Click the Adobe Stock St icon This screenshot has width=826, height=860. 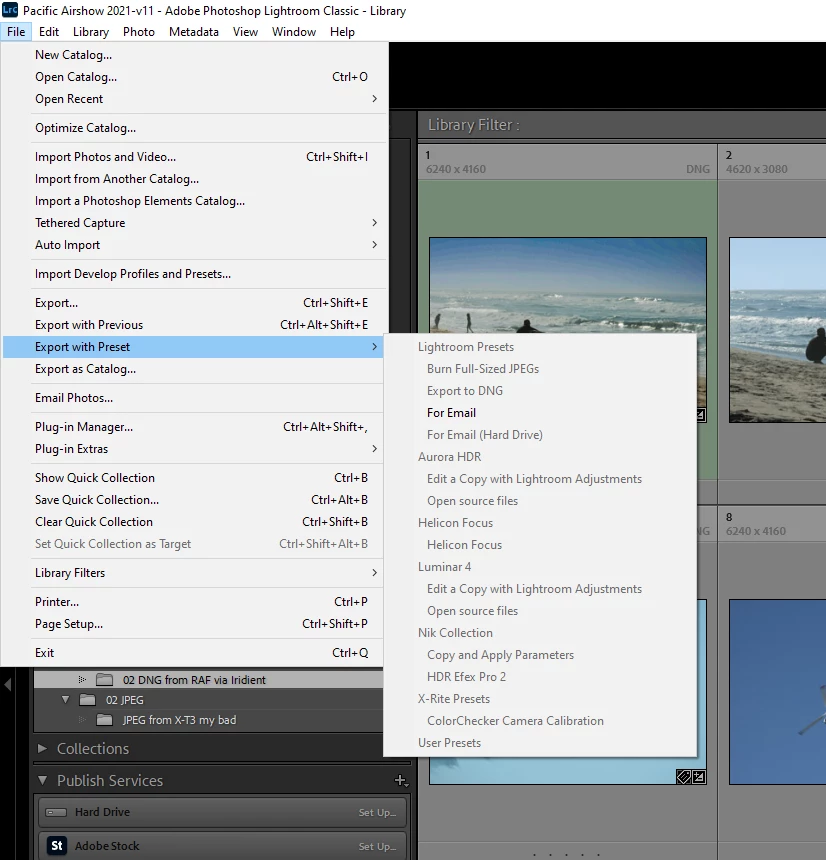56,845
